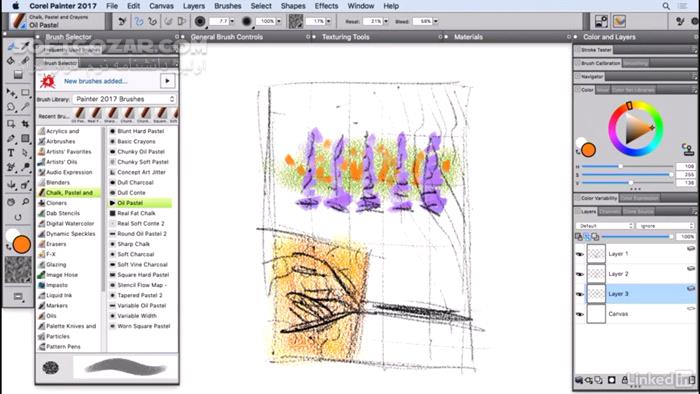Viewport: 700px width, 394px height.
Task: Select the Brush tool in the toolbox
Action: (12, 46)
